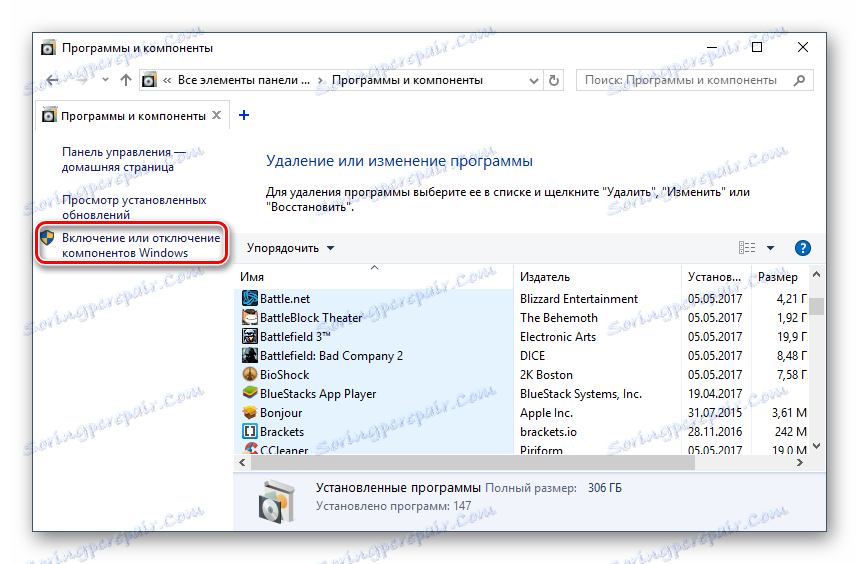Click the Battle.net program icon
Image resolution: width=859 pixels, height=564 pixels.
tap(250, 298)
